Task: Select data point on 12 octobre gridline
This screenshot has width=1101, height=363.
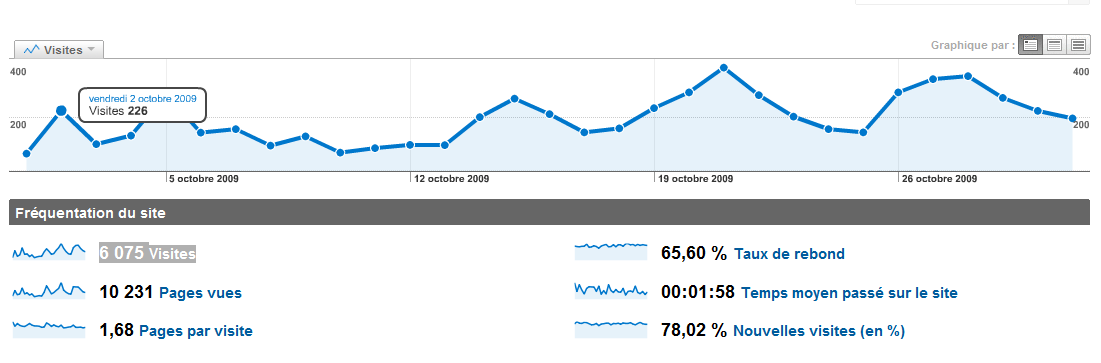Action: point(410,145)
